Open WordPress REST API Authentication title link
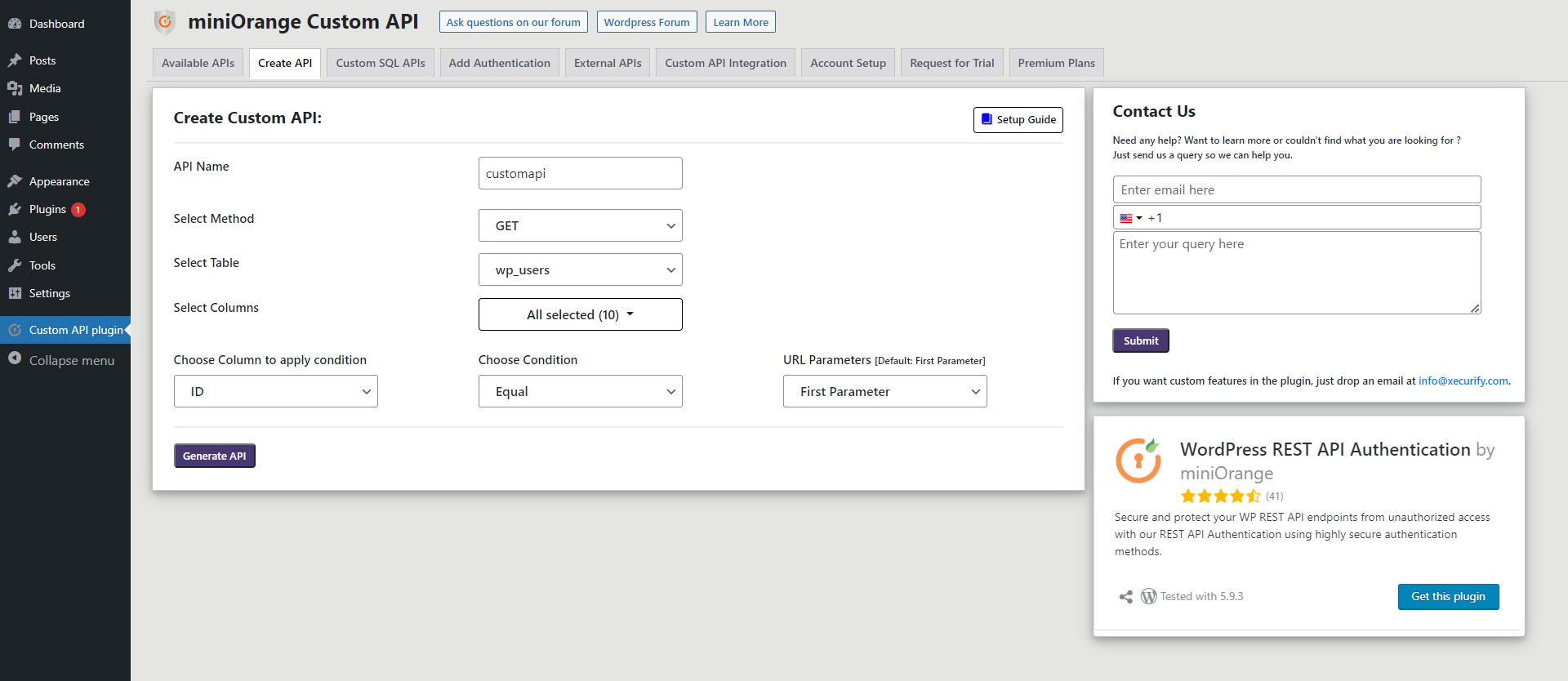The image size is (1568, 681). point(1325,449)
